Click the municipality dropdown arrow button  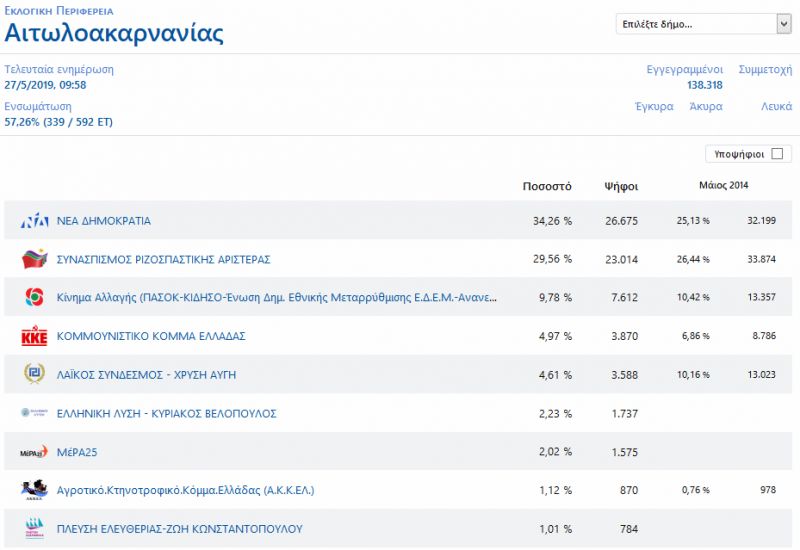click(784, 24)
